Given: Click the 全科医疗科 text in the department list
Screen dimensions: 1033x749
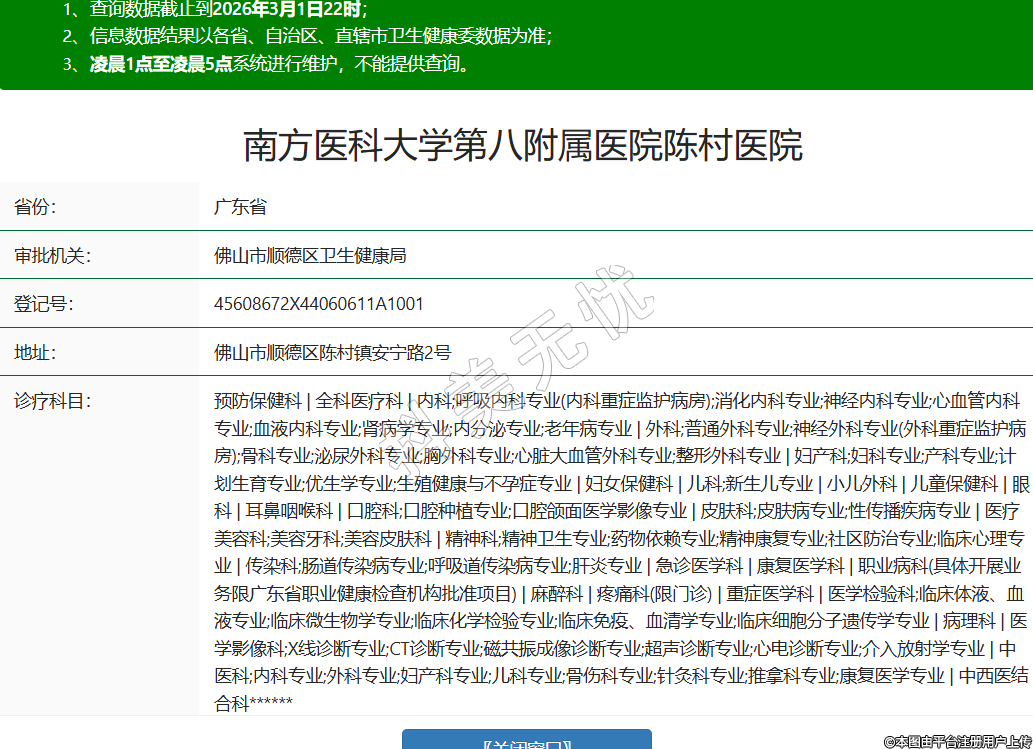Looking at the screenshot, I should coord(359,401).
